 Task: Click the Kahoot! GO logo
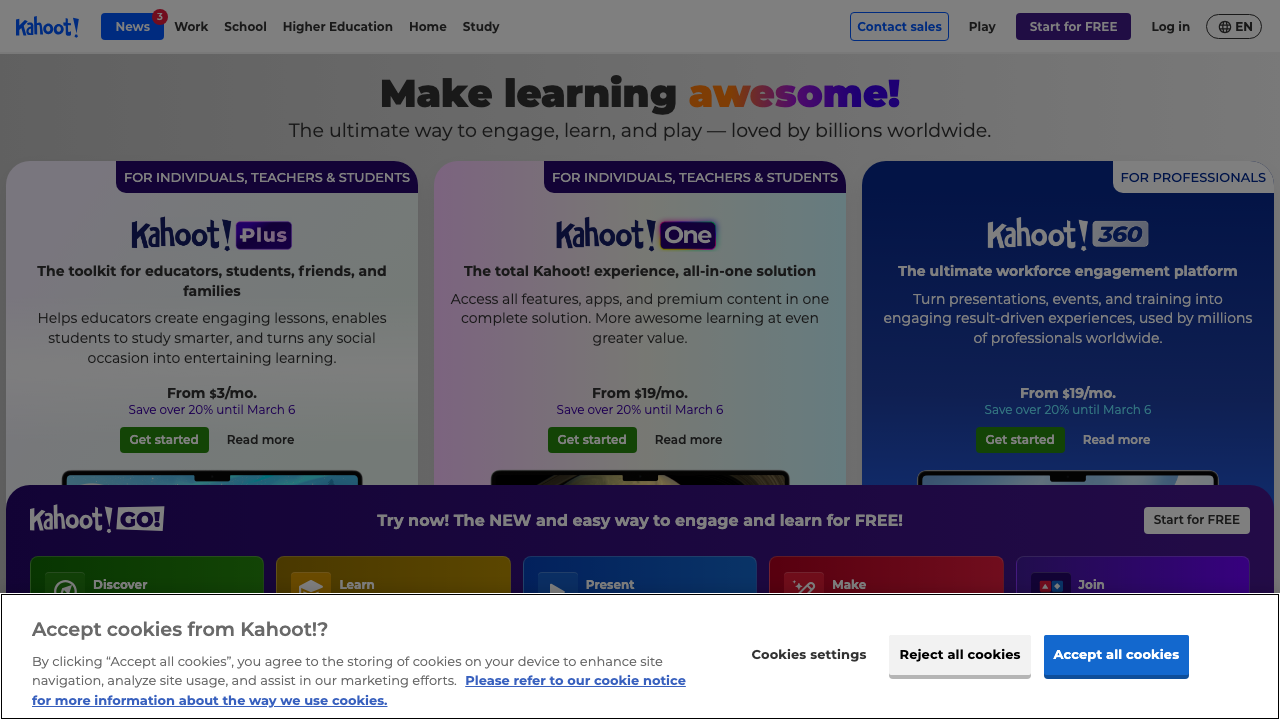point(96,519)
